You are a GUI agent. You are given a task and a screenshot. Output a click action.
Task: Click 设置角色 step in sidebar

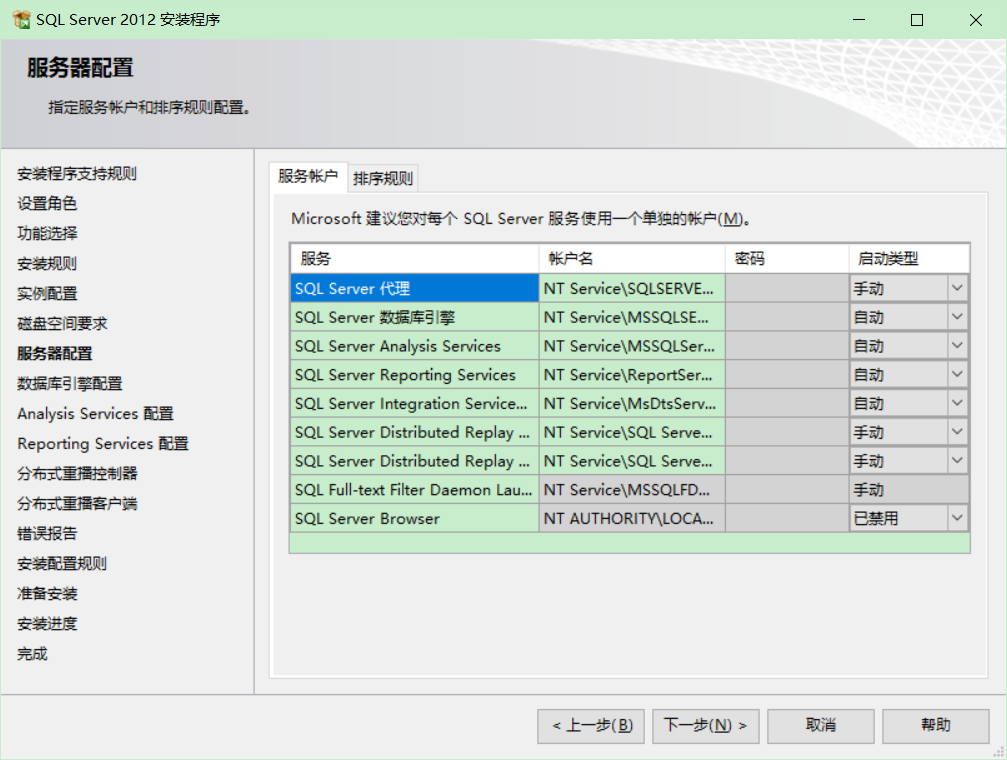click(47, 204)
